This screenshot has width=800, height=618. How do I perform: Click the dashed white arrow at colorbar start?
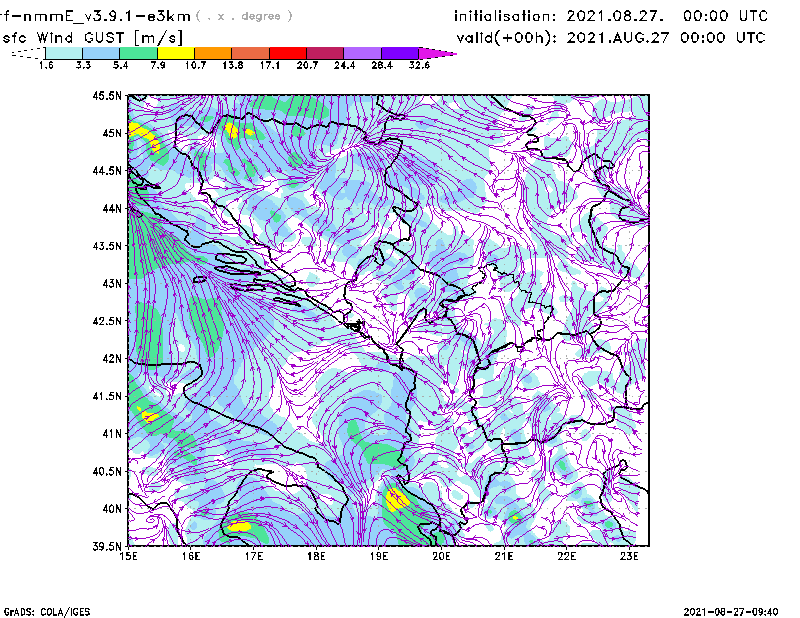(x=28, y=53)
